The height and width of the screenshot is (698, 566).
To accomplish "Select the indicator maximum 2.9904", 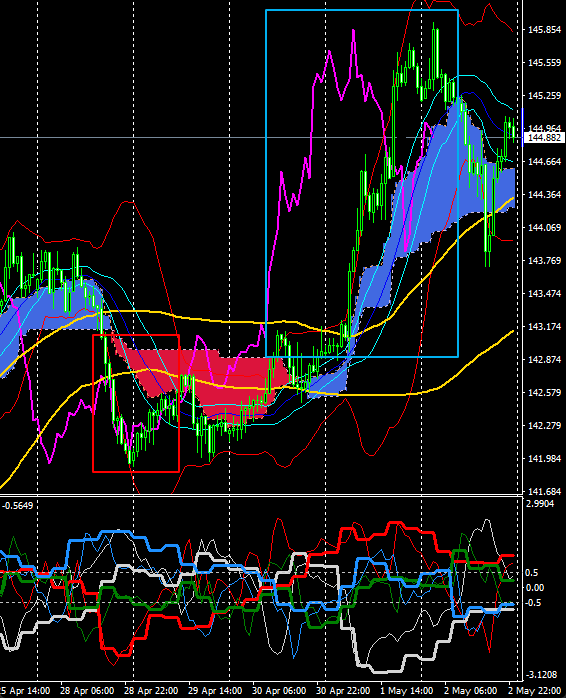I will click(x=540, y=503).
